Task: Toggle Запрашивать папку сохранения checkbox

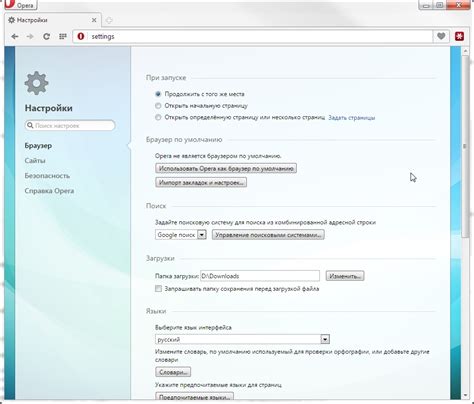Action: coord(158,289)
